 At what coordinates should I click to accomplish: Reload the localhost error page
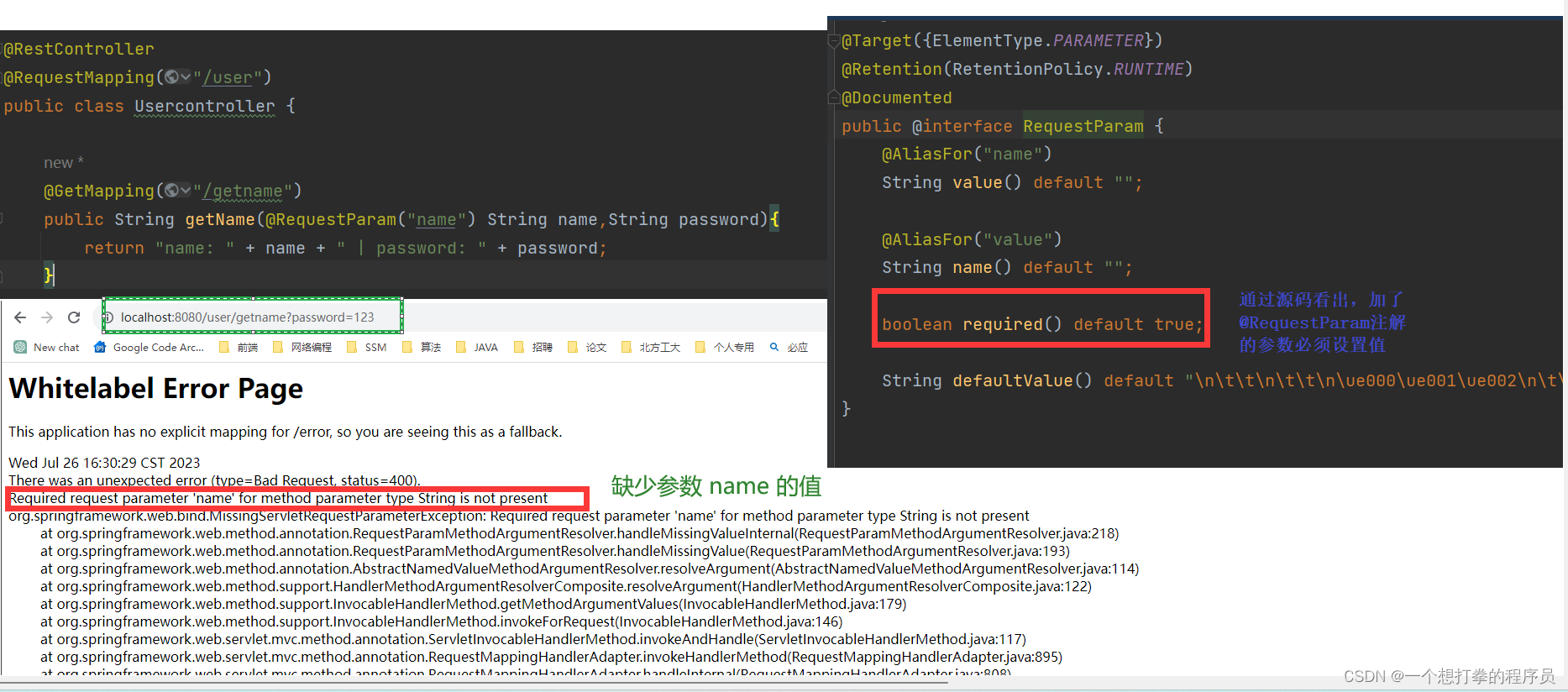(x=74, y=317)
